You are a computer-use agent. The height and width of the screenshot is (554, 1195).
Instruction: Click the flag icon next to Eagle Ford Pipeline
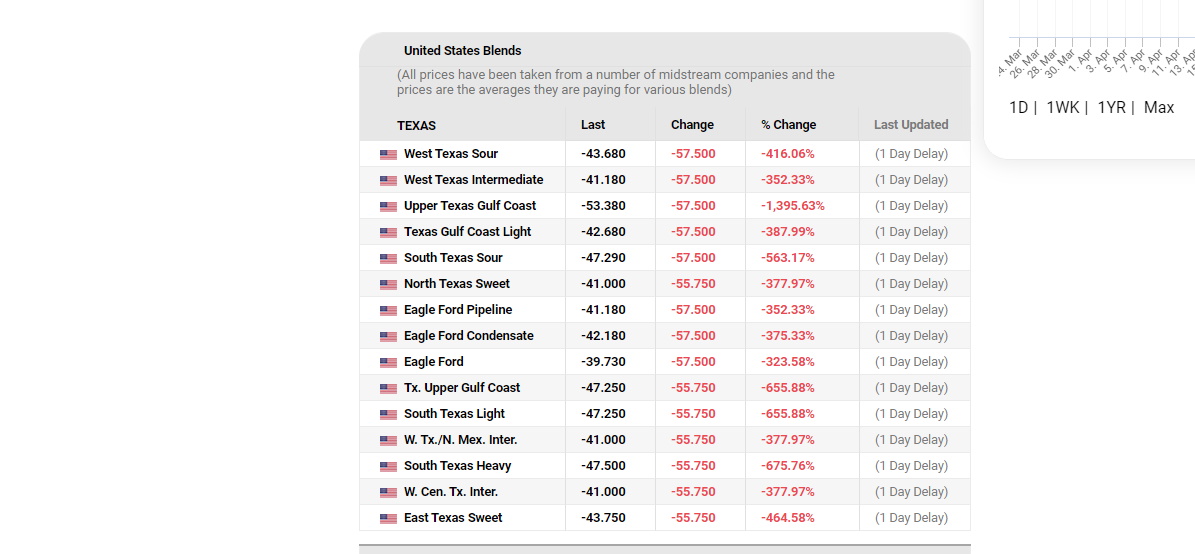coord(388,311)
